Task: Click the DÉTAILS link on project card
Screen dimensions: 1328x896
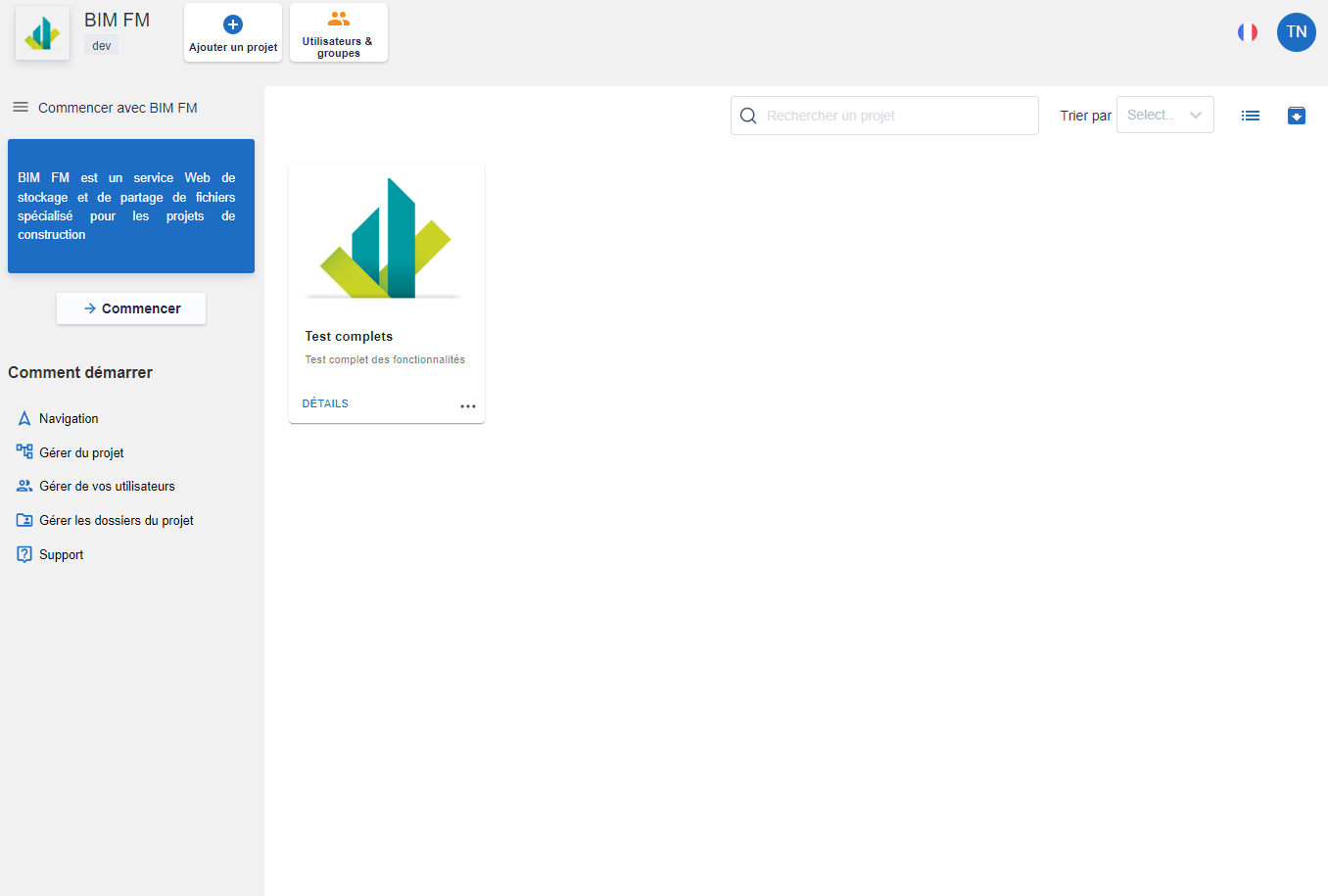Action: tap(325, 403)
